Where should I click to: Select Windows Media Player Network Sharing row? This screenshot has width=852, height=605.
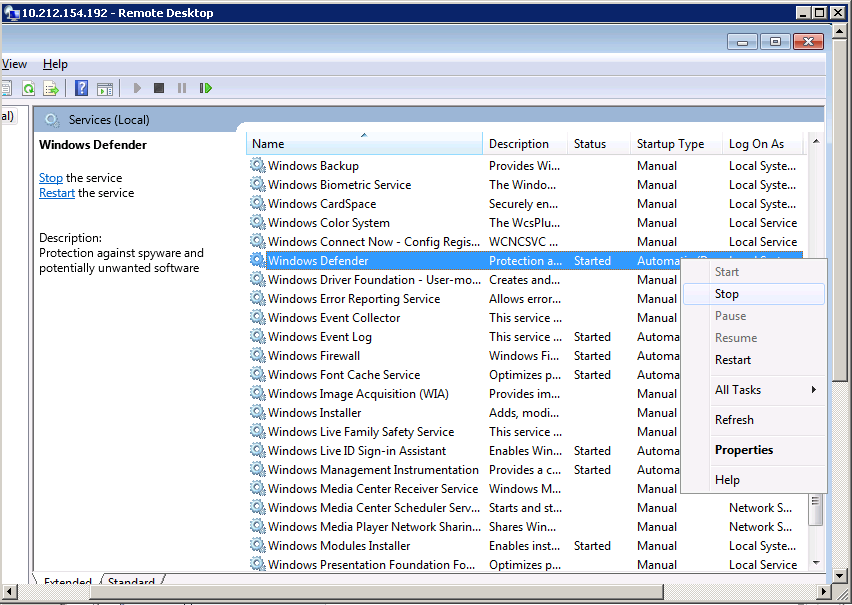click(525, 527)
